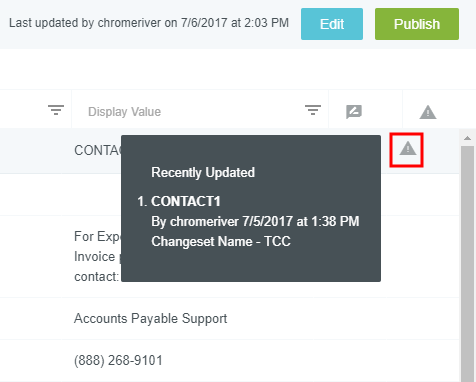The image size is (476, 382).
Task: Click the vertical scrollbar track
Action: click(467, 263)
